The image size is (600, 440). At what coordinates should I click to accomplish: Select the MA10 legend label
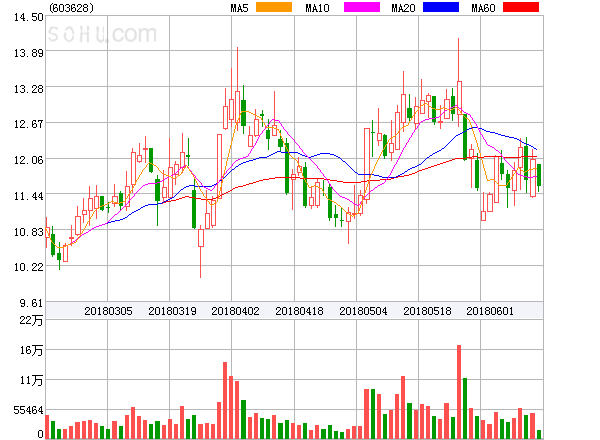pyautogui.click(x=317, y=8)
